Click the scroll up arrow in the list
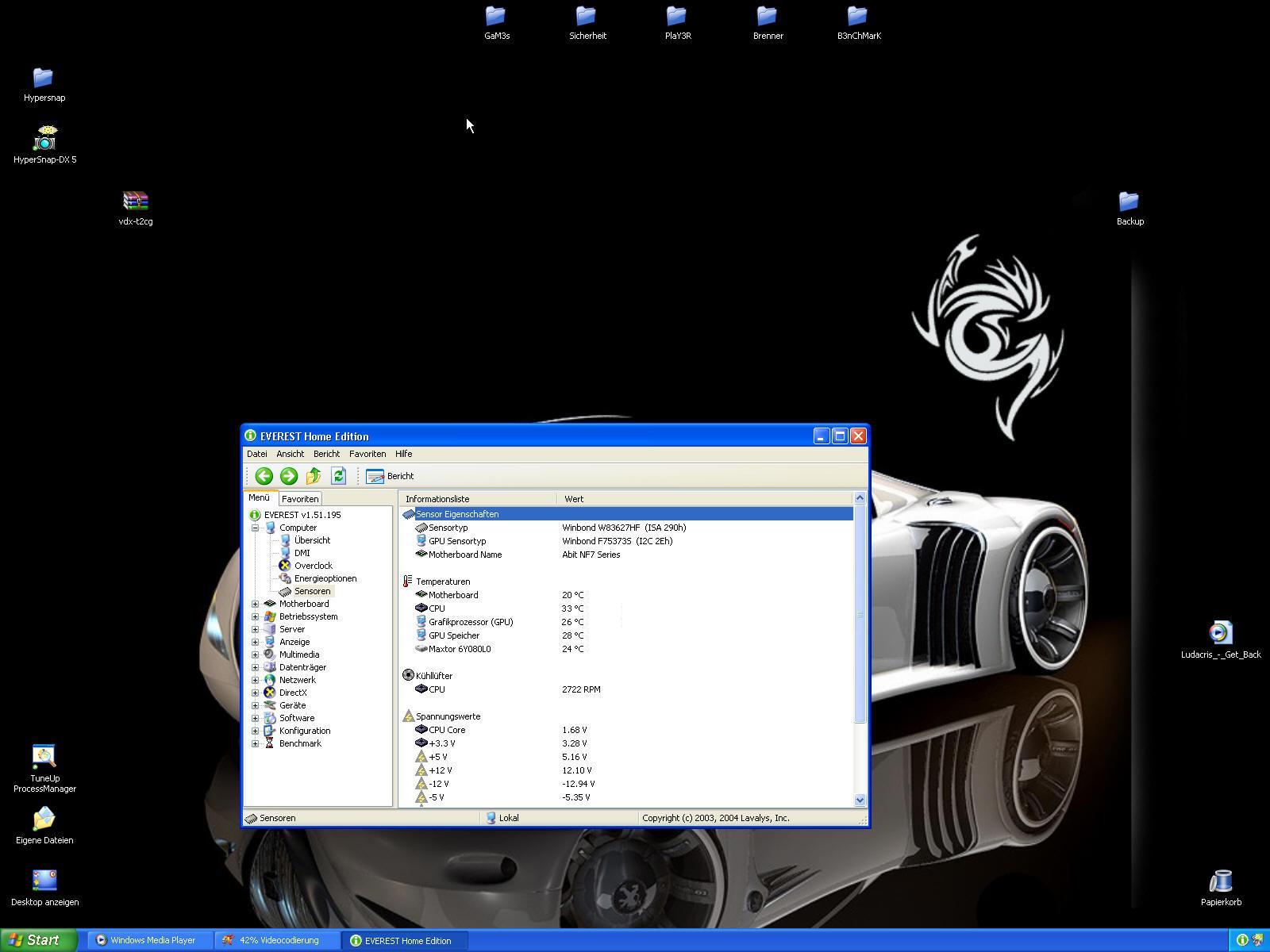The height and width of the screenshot is (952, 1270). pos(860,498)
